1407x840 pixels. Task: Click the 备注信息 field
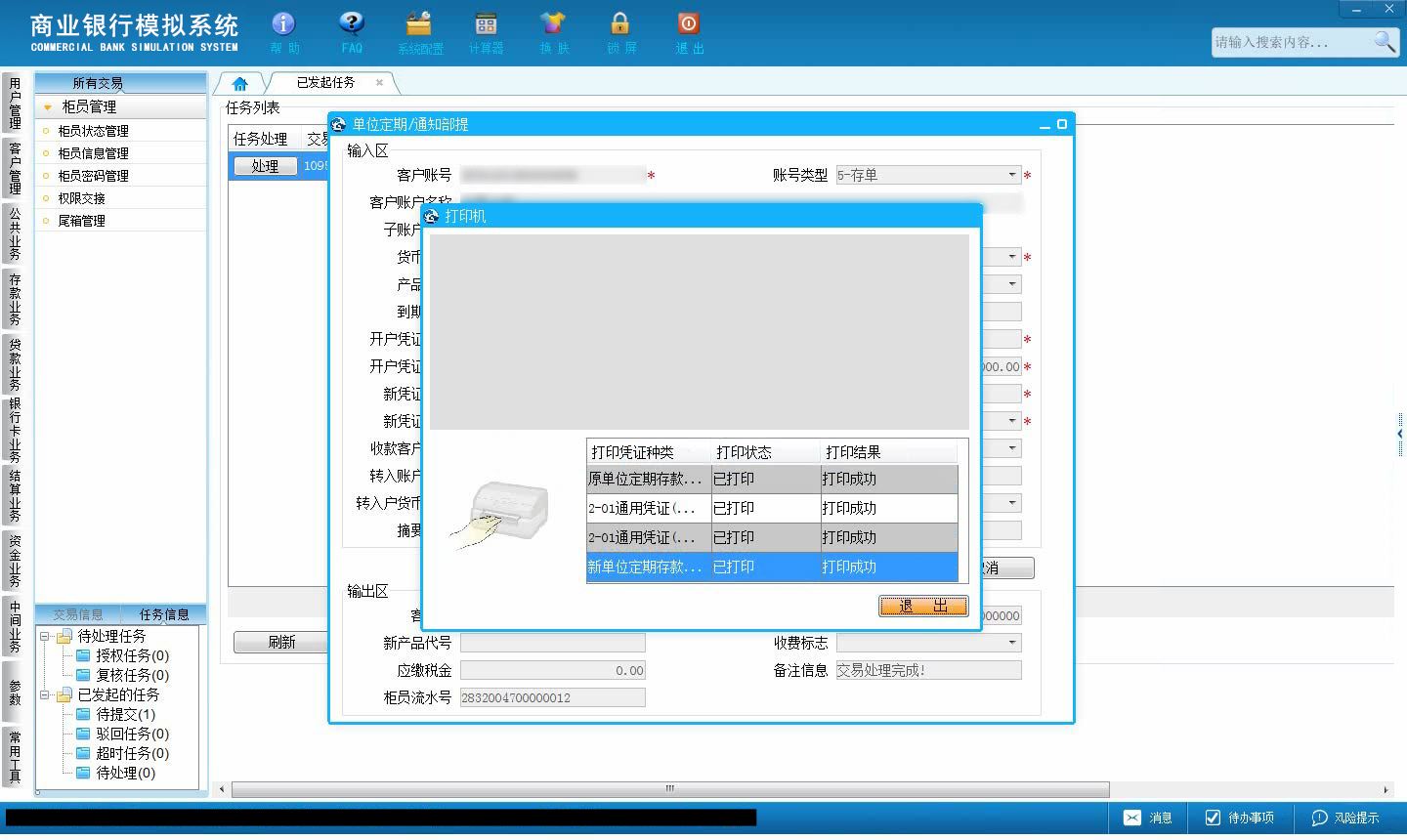point(928,670)
